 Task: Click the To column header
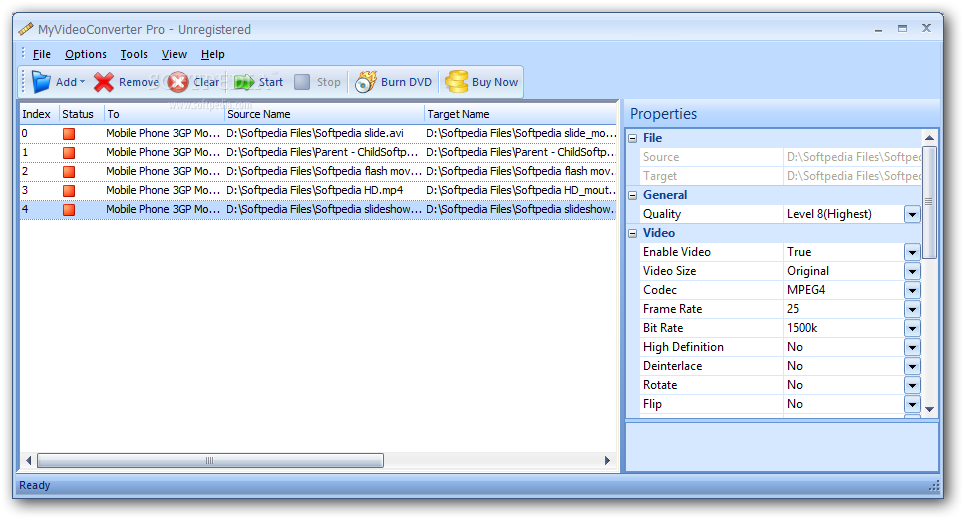[164, 114]
